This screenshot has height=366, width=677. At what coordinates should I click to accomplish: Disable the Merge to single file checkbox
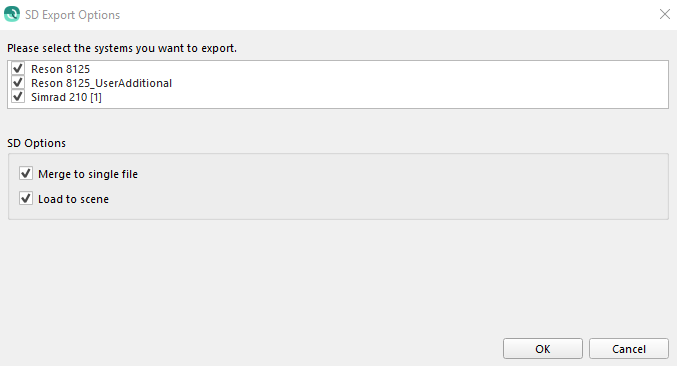click(26, 174)
